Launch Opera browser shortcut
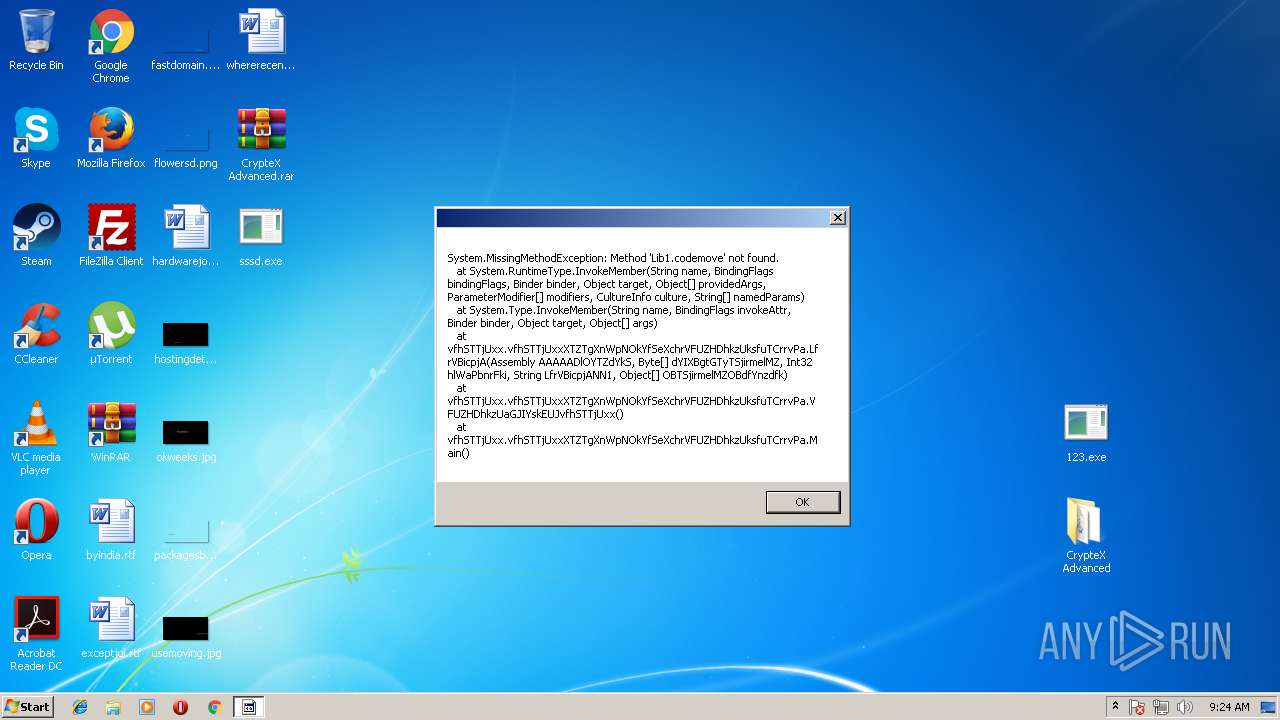The height and width of the screenshot is (720, 1280). click(36, 530)
